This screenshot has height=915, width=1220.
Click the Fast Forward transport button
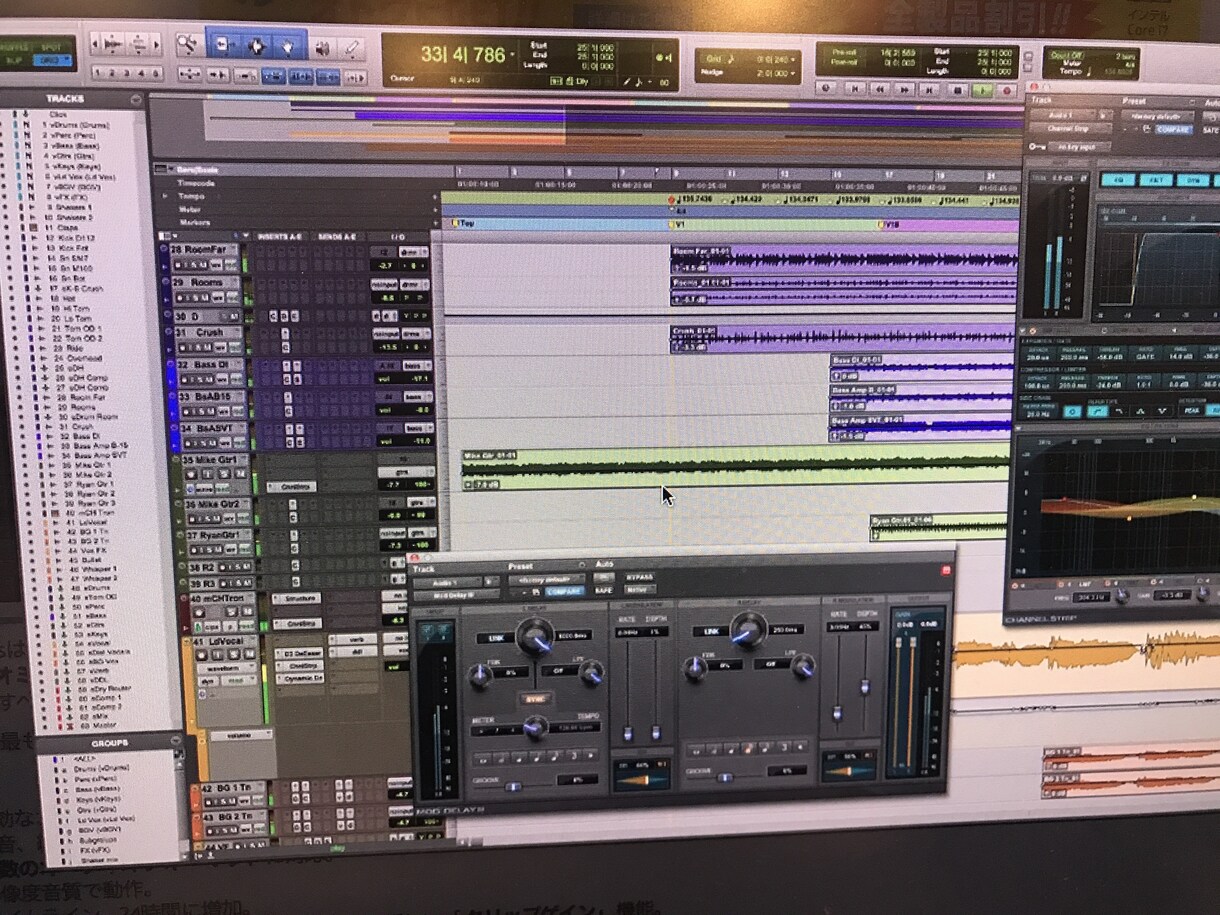click(x=906, y=89)
